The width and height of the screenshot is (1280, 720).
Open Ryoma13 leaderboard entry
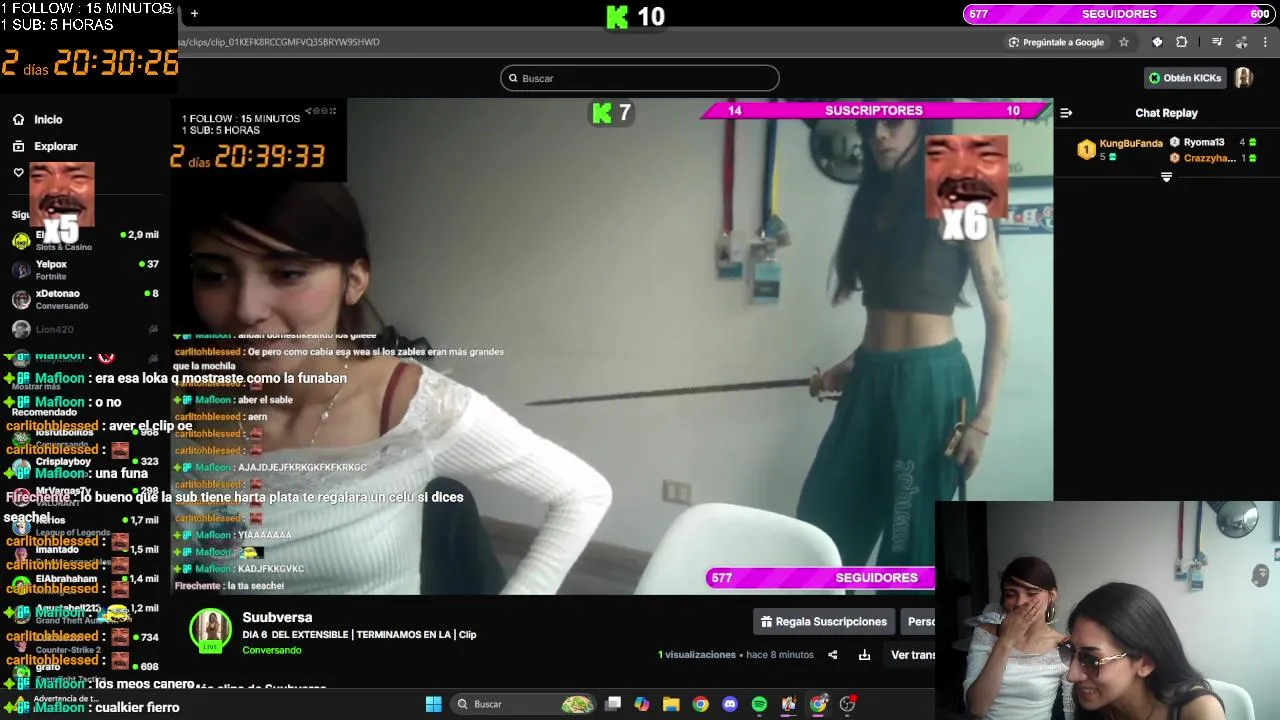[x=1204, y=142]
